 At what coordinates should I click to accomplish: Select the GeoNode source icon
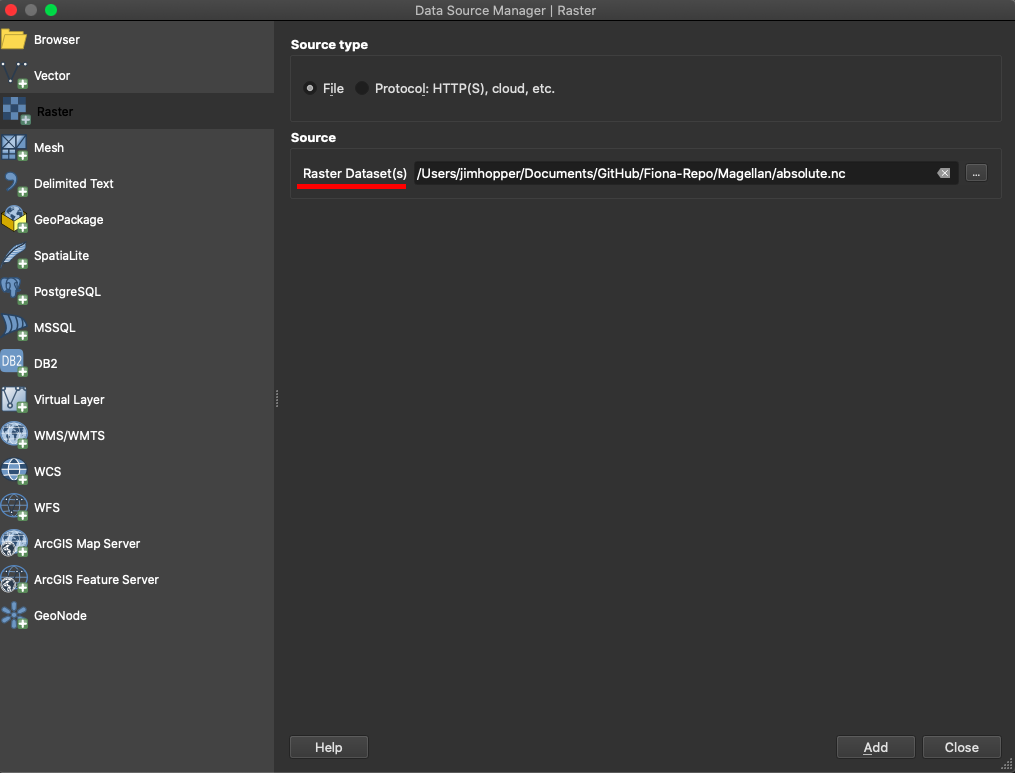[x=15, y=616]
